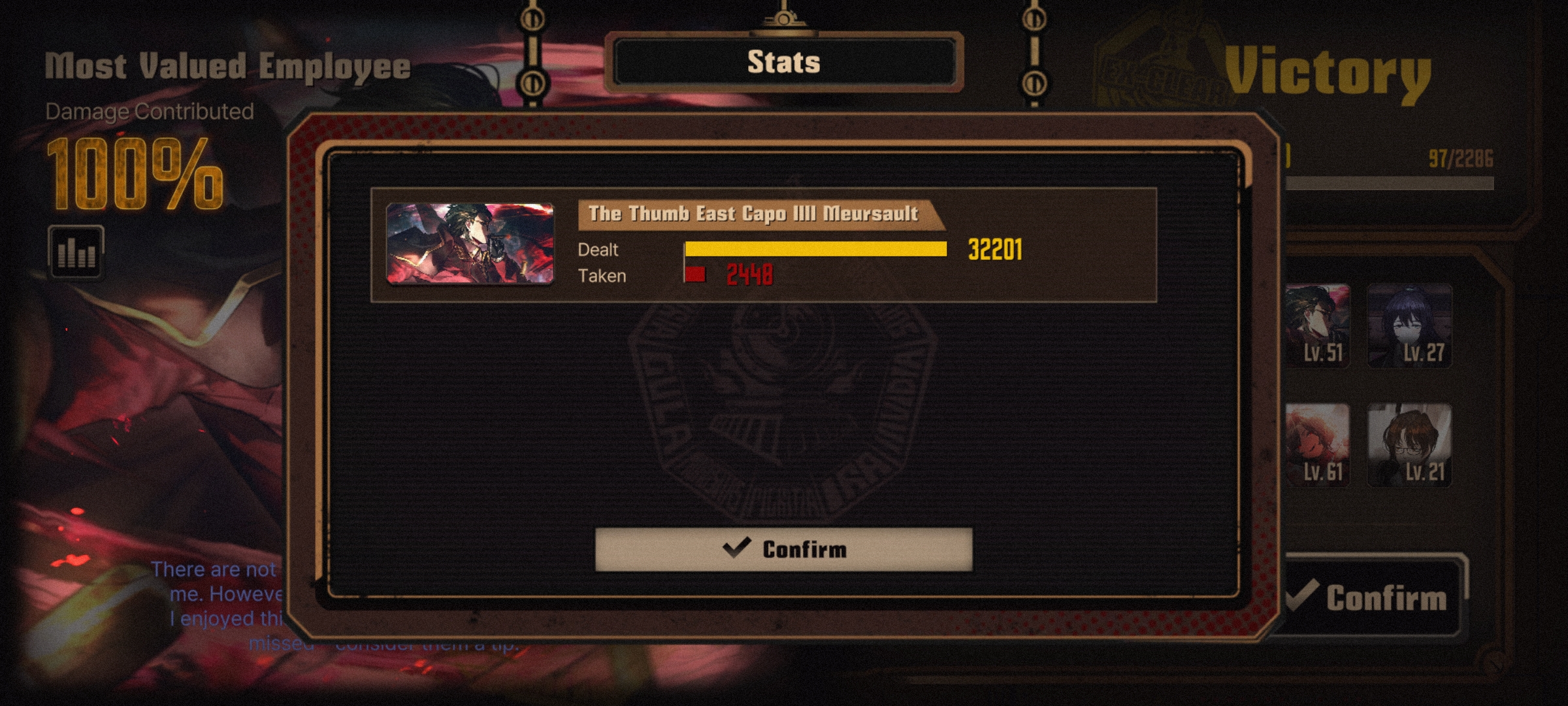1568x706 pixels.
Task: Confirm the Stats dialog
Action: 783,549
